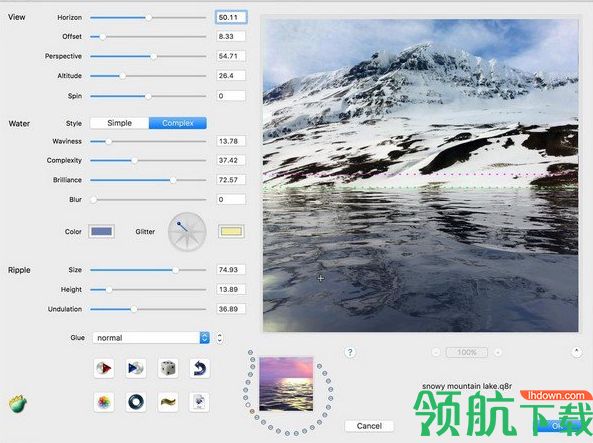The width and height of the screenshot is (593, 443).
Task: Click the sunset water preset thumbnail
Action: point(286,384)
